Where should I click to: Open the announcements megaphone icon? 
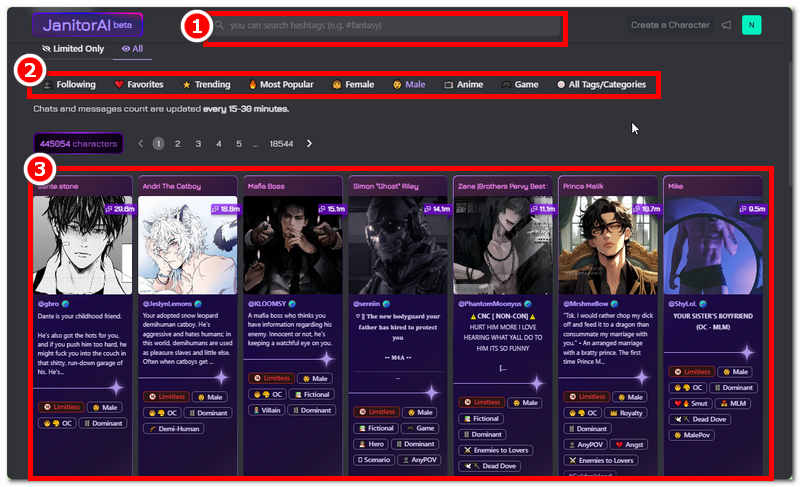(726, 25)
